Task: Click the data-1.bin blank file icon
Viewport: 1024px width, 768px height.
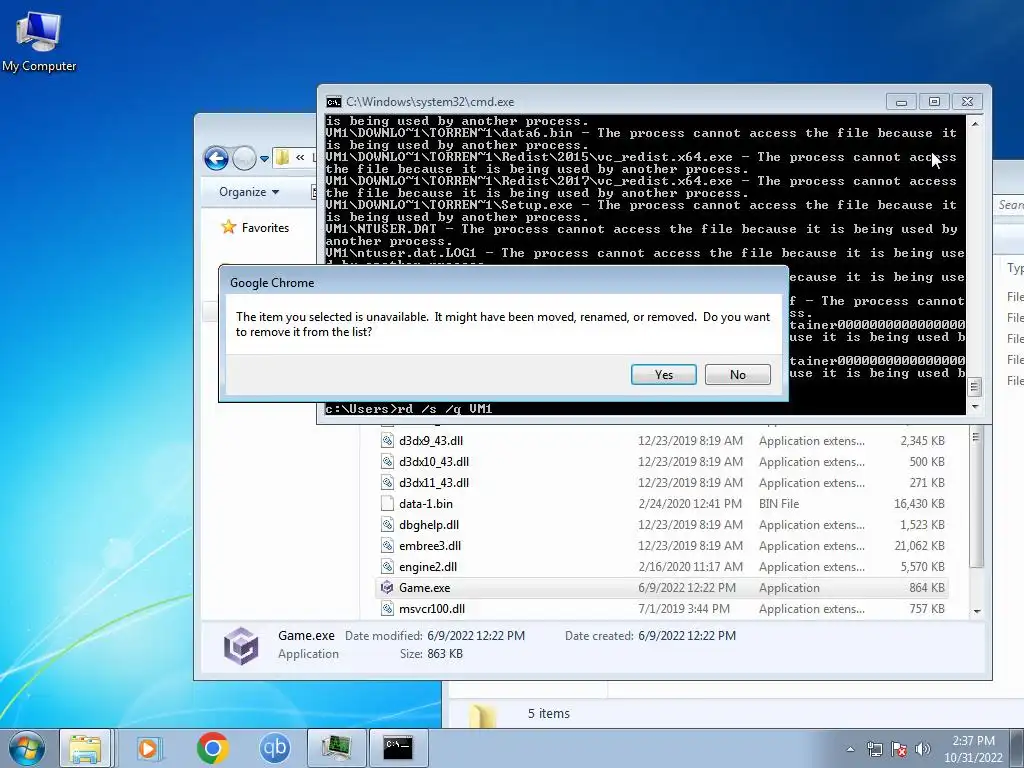Action: (387, 504)
